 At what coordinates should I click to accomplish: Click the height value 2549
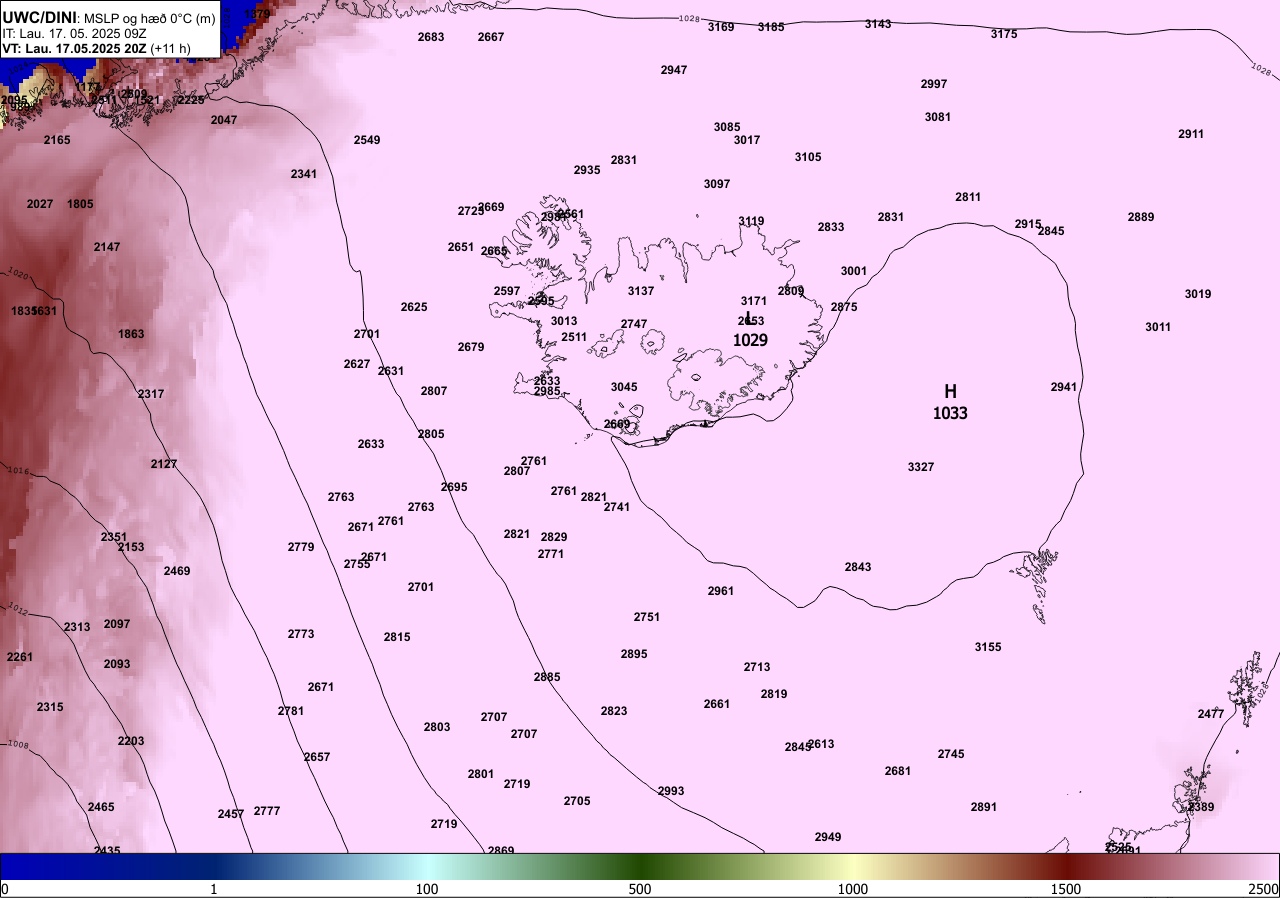tap(367, 140)
